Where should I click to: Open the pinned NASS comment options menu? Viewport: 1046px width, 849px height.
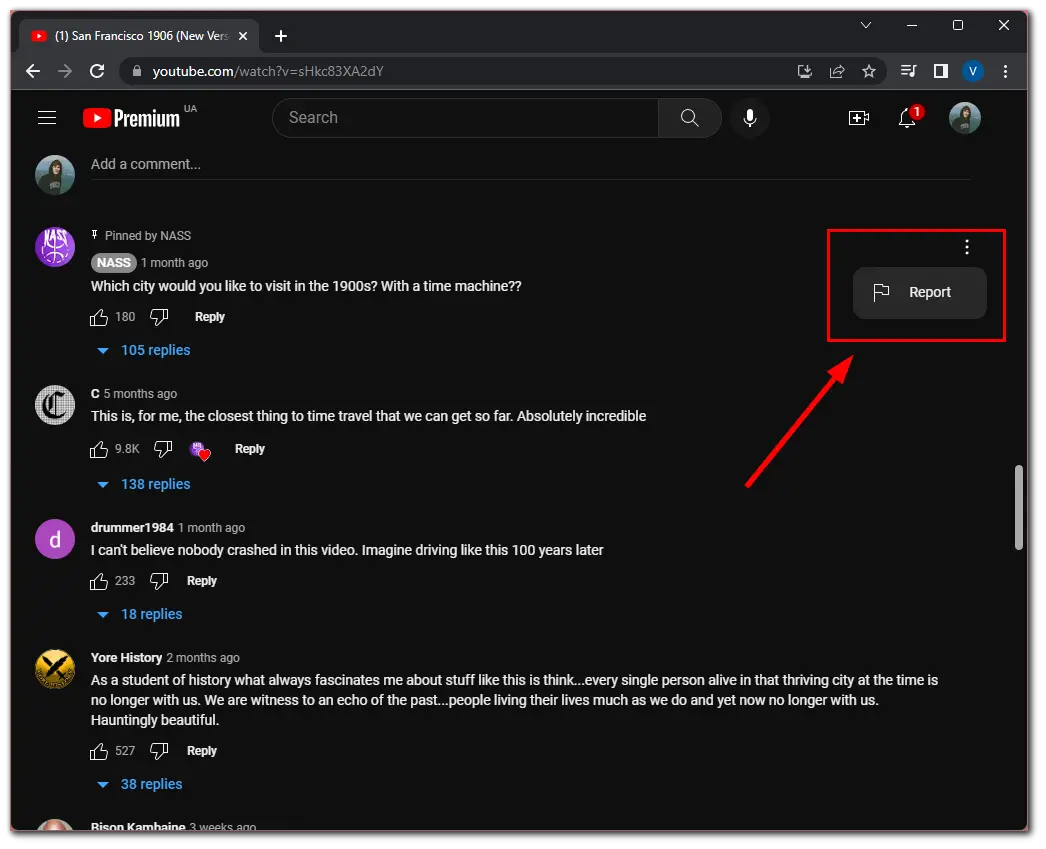[967, 247]
